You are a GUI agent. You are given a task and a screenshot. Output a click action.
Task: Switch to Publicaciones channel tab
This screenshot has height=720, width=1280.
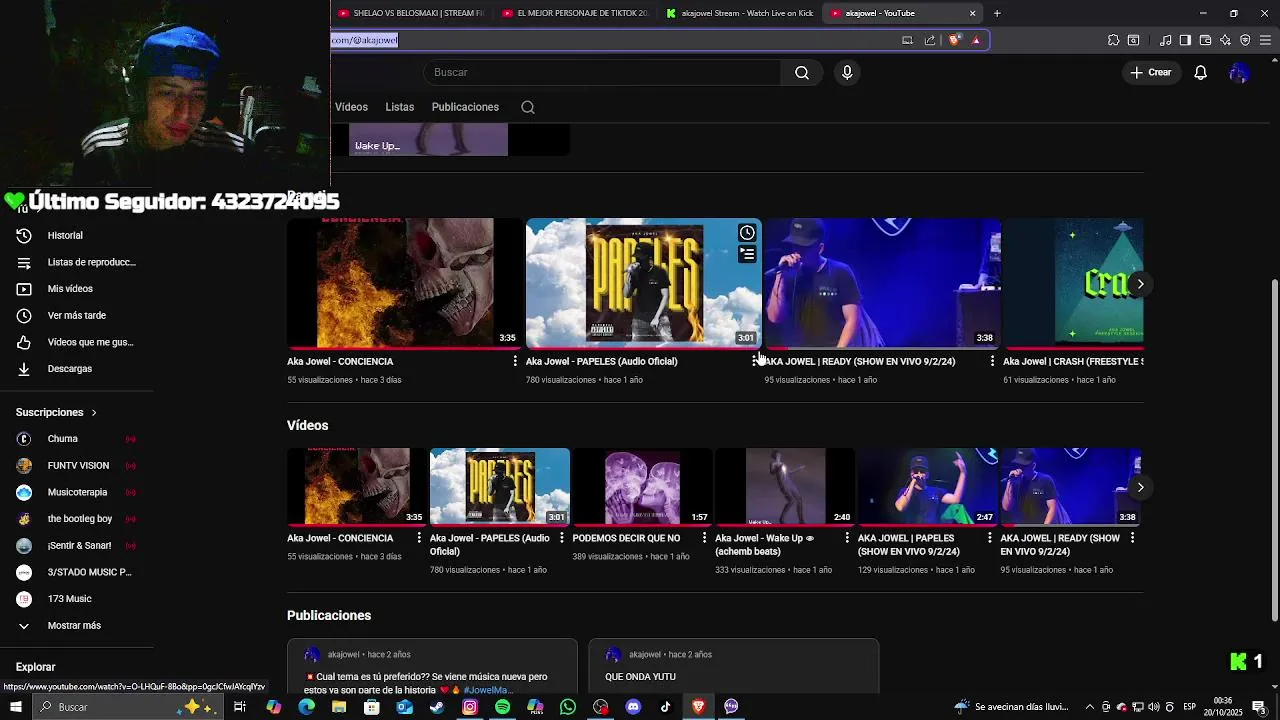pos(465,107)
